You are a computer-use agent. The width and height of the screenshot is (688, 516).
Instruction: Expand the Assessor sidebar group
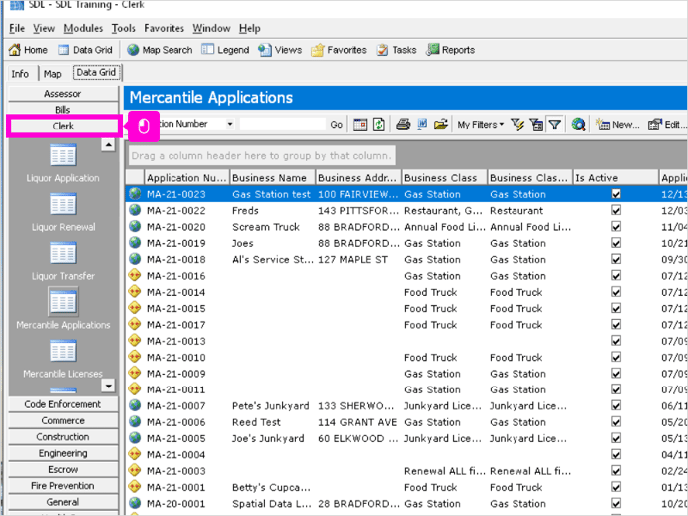[63, 94]
